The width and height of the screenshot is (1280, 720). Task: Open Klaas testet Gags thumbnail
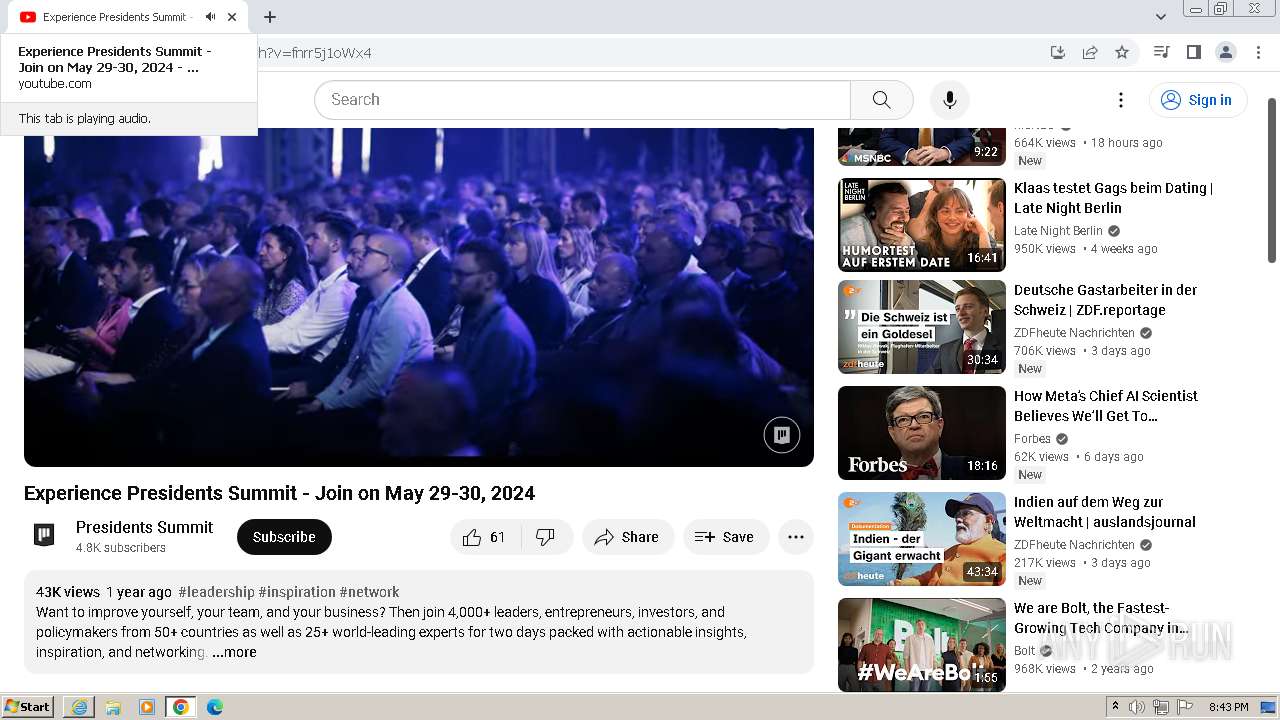click(922, 225)
